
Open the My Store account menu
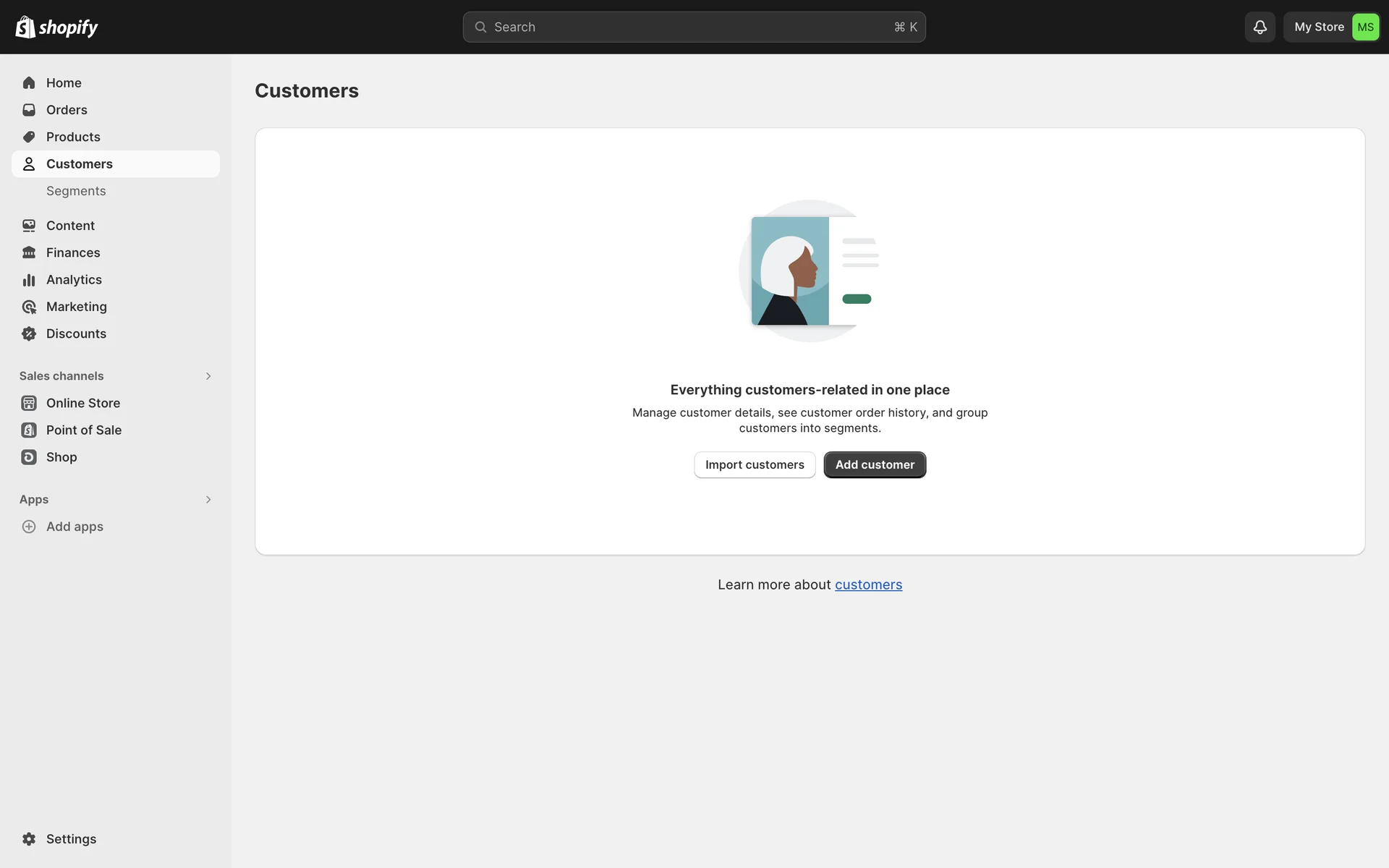(1331, 27)
